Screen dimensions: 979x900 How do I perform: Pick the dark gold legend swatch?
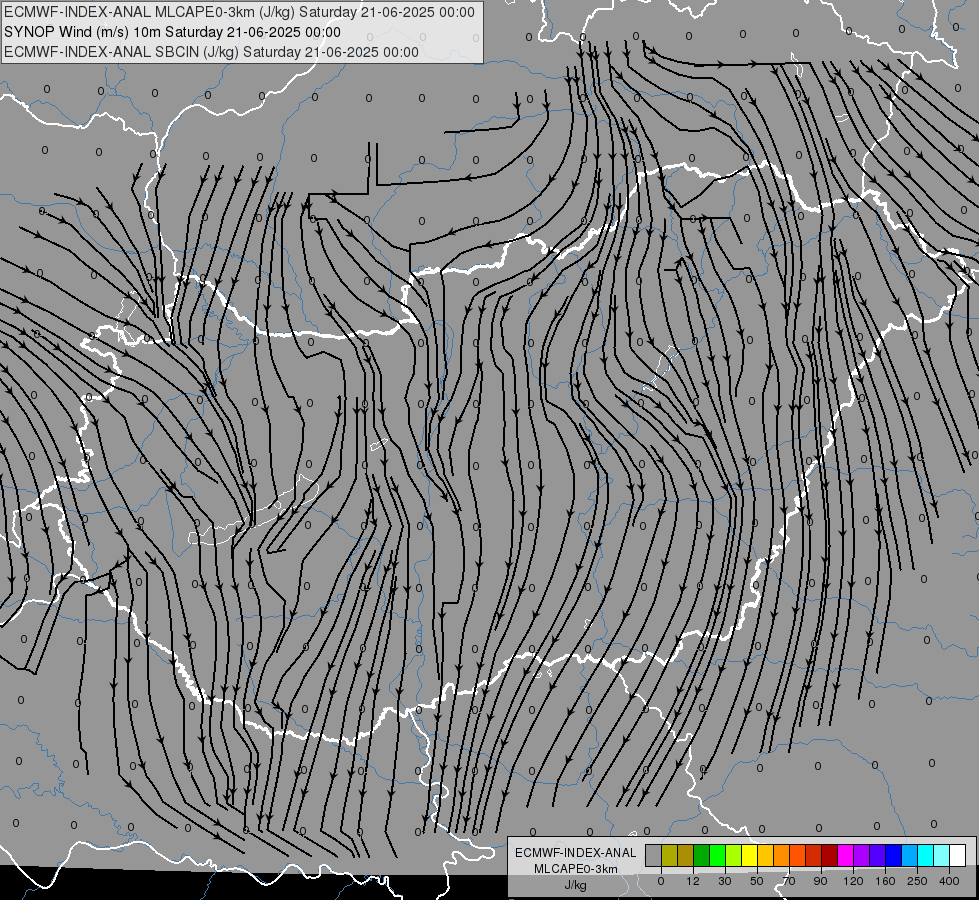[686, 855]
